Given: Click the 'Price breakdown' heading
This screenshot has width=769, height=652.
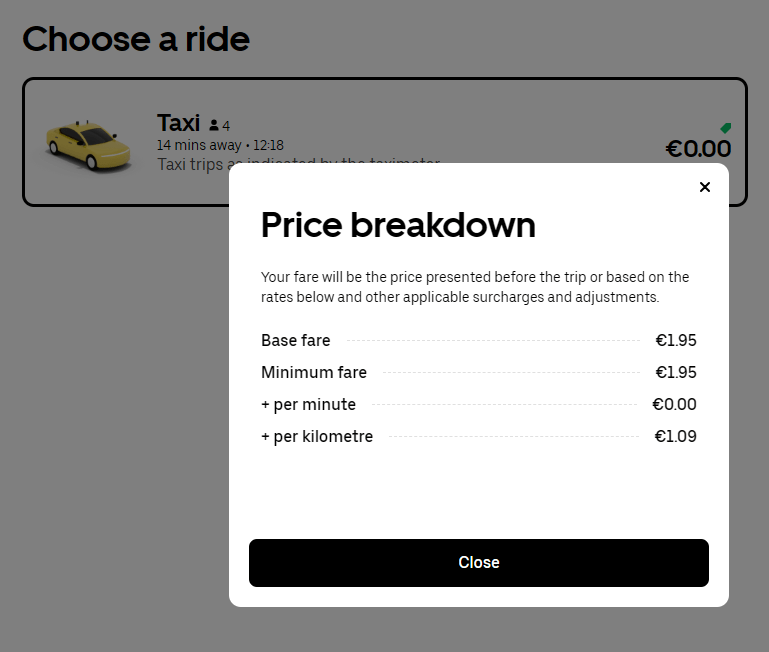Looking at the screenshot, I should click(398, 225).
